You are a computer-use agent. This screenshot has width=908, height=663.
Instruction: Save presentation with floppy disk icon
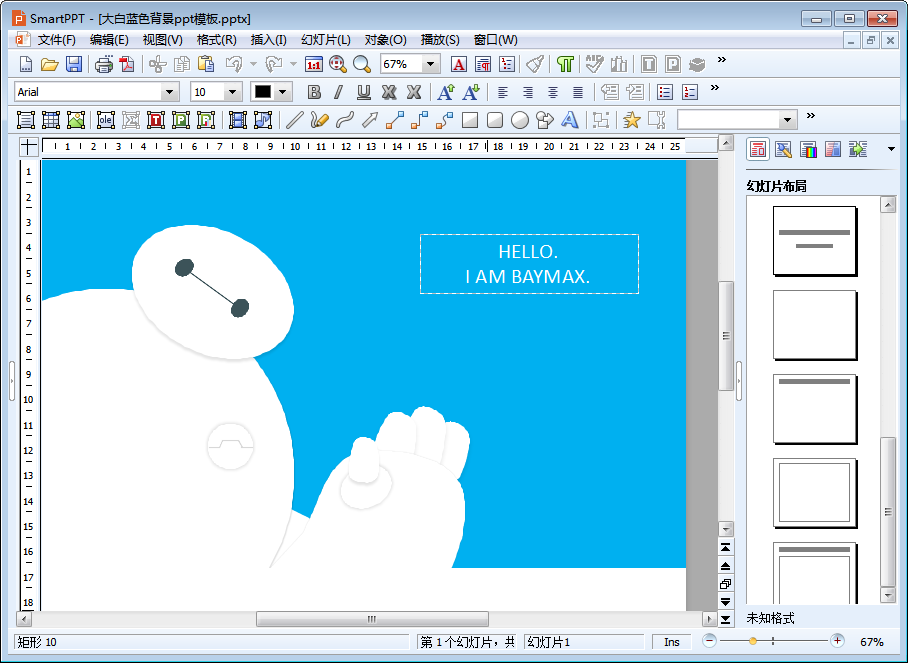click(74, 64)
